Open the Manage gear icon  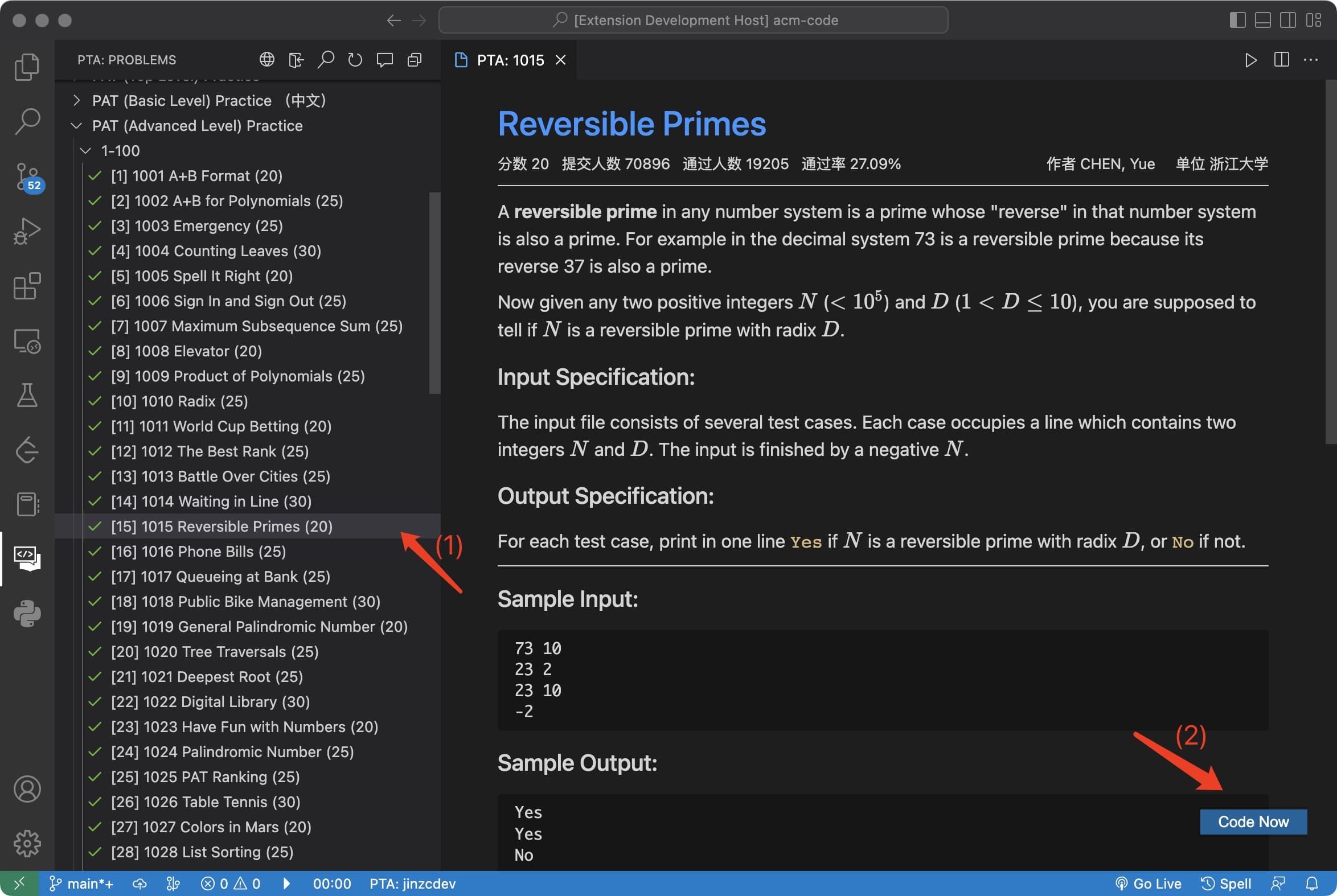pos(27,844)
